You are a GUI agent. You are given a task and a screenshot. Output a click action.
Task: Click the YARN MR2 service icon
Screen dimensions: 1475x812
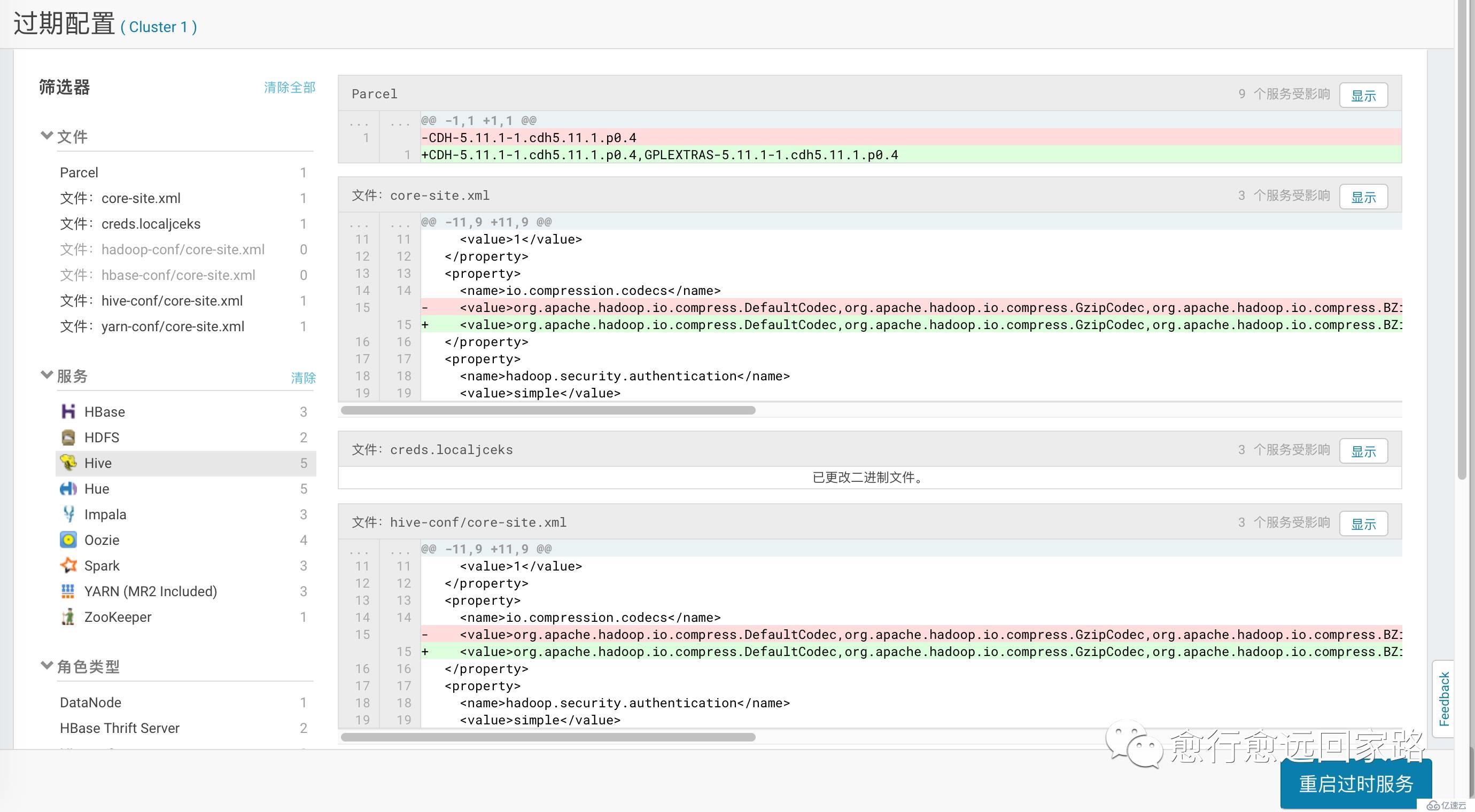68,591
